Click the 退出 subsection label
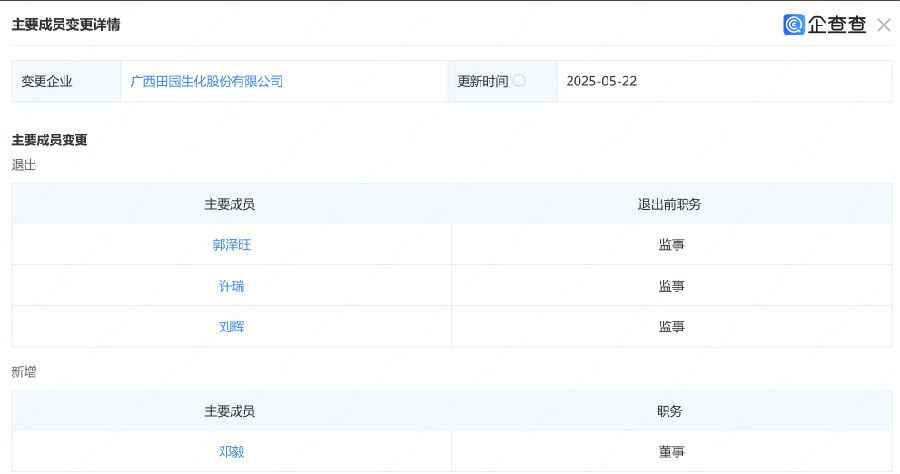Screen dimensions: 900x474 point(24,165)
